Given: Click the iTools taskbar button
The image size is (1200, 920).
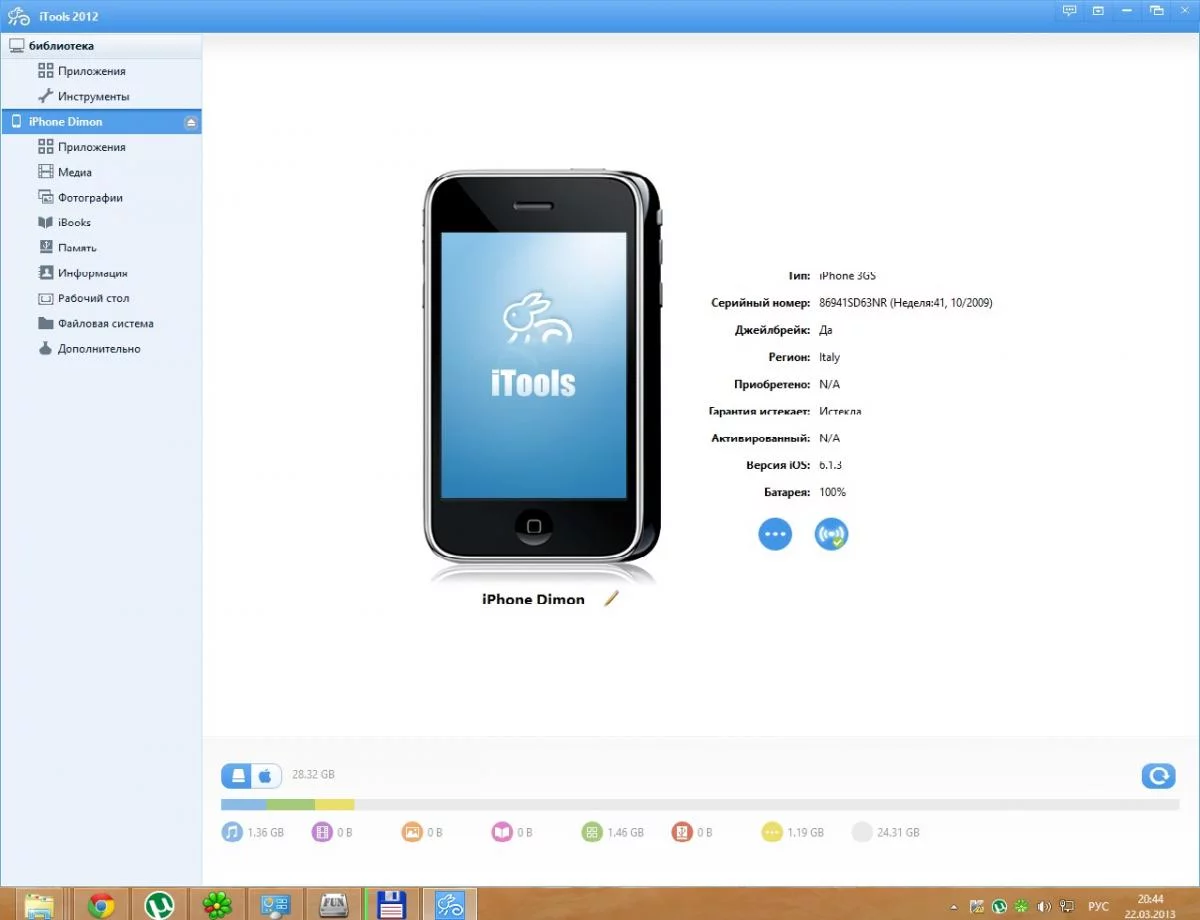Looking at the screenshot, I should coord(450,906).
